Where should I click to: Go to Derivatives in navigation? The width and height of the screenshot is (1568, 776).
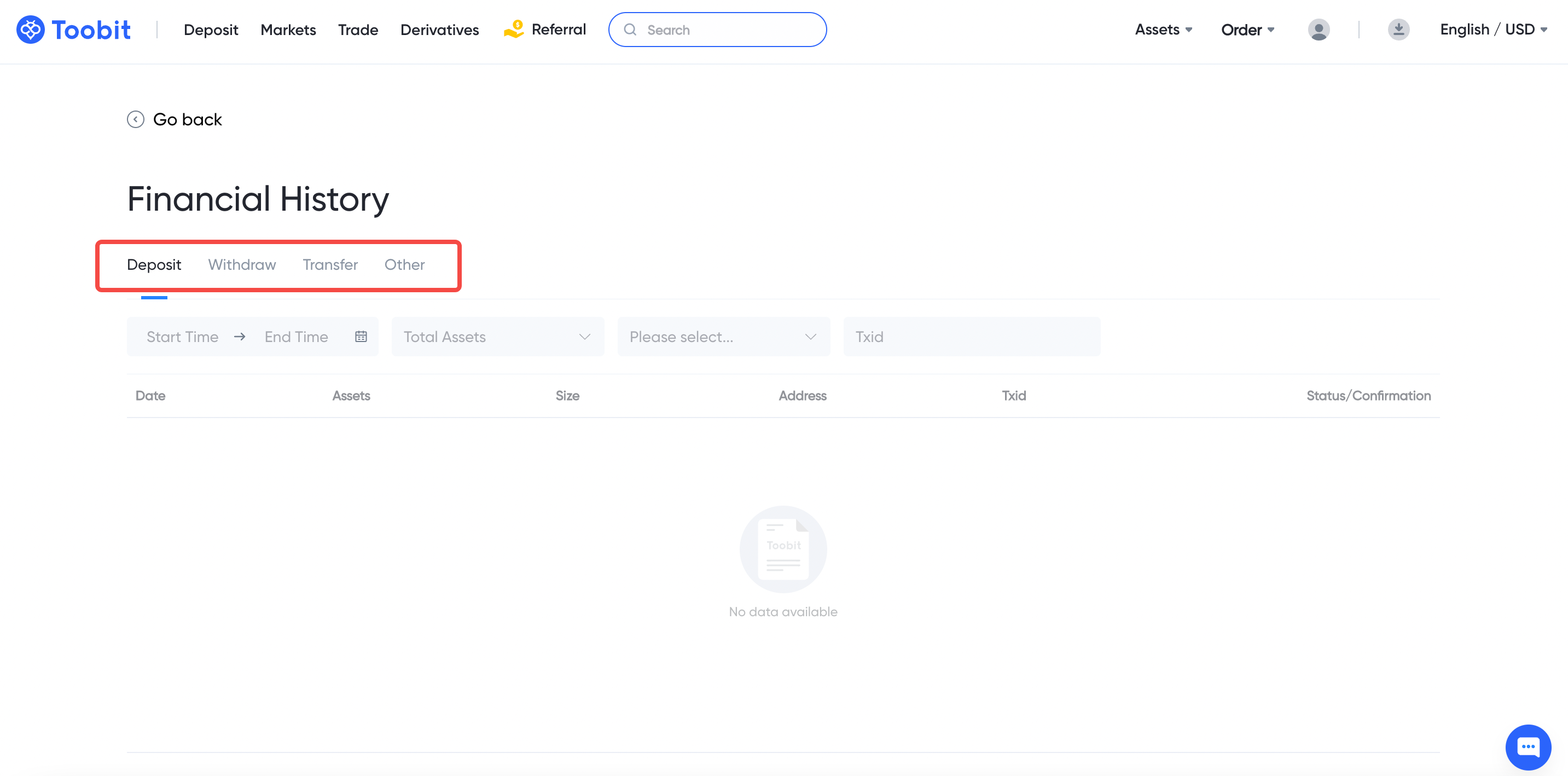point(439,30)
